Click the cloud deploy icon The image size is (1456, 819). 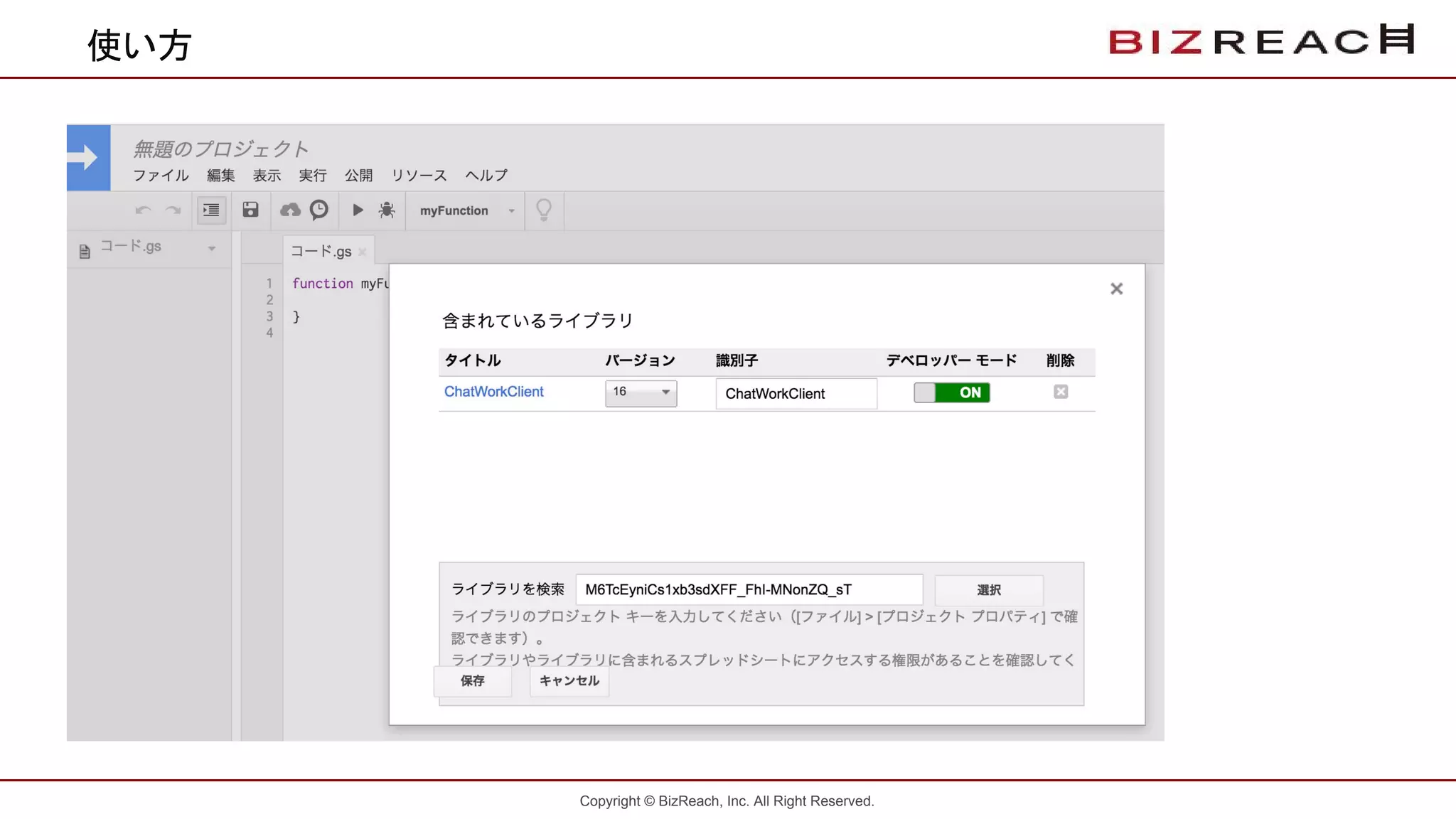[290, 210]
